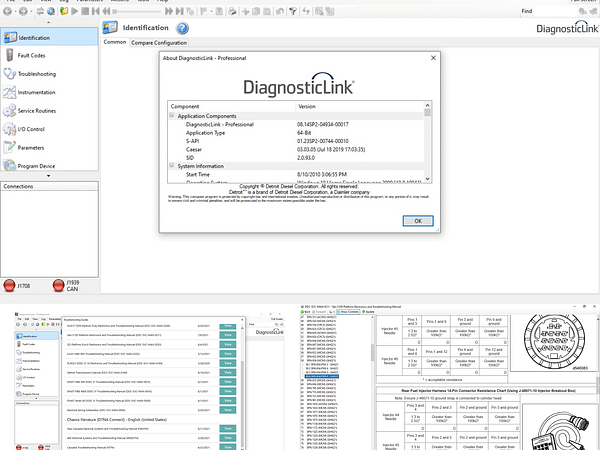Collapse the System Information group

coord(172,165)
